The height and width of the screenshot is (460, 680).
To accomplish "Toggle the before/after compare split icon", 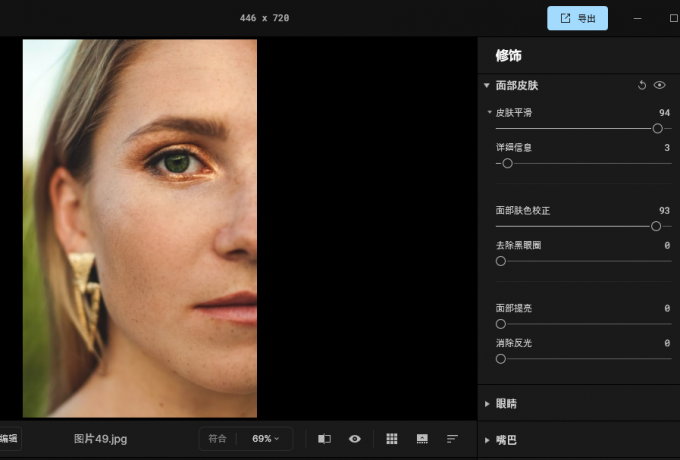I will [x=324, y=439].
